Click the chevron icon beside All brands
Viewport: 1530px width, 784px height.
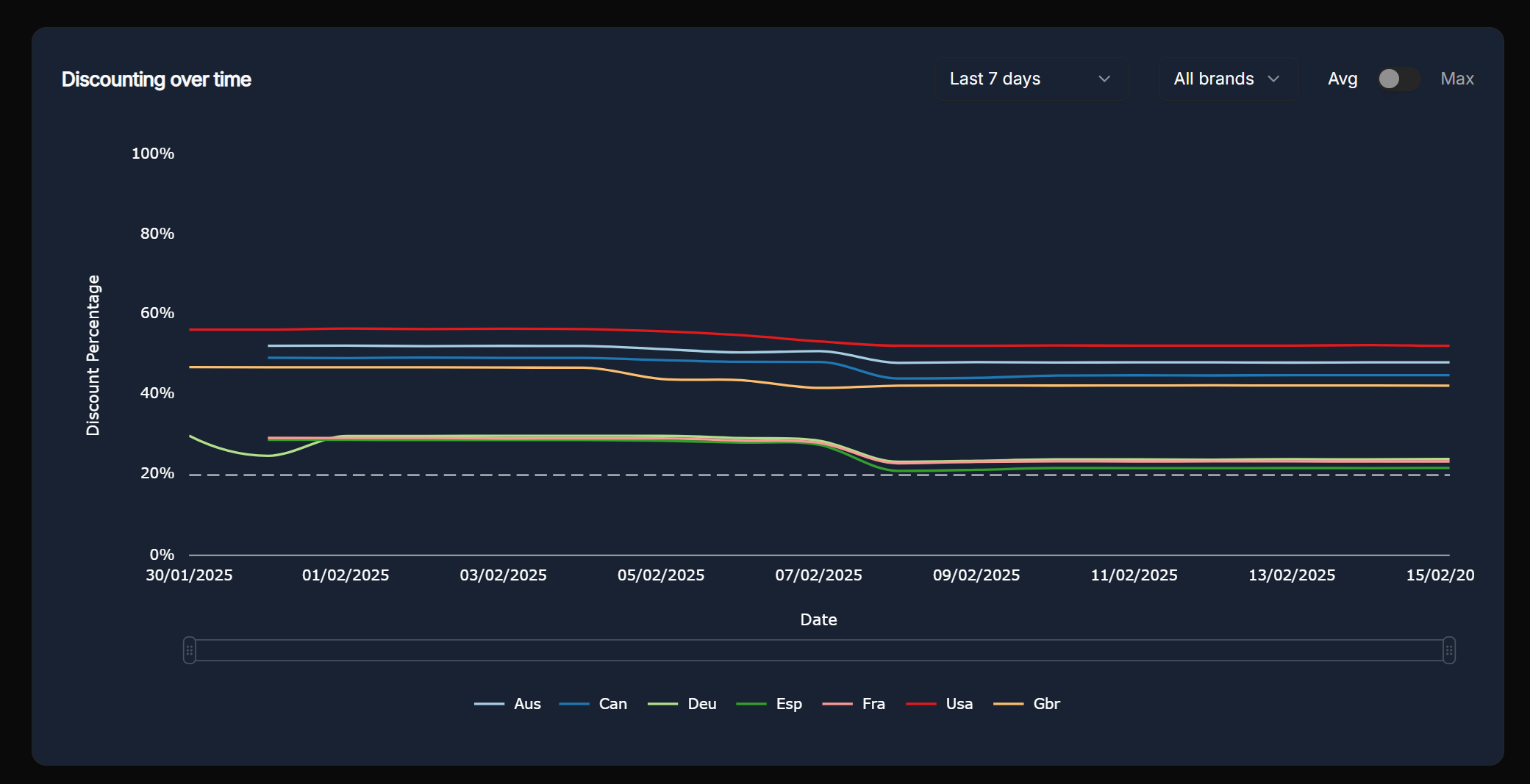coord(1274,79)
